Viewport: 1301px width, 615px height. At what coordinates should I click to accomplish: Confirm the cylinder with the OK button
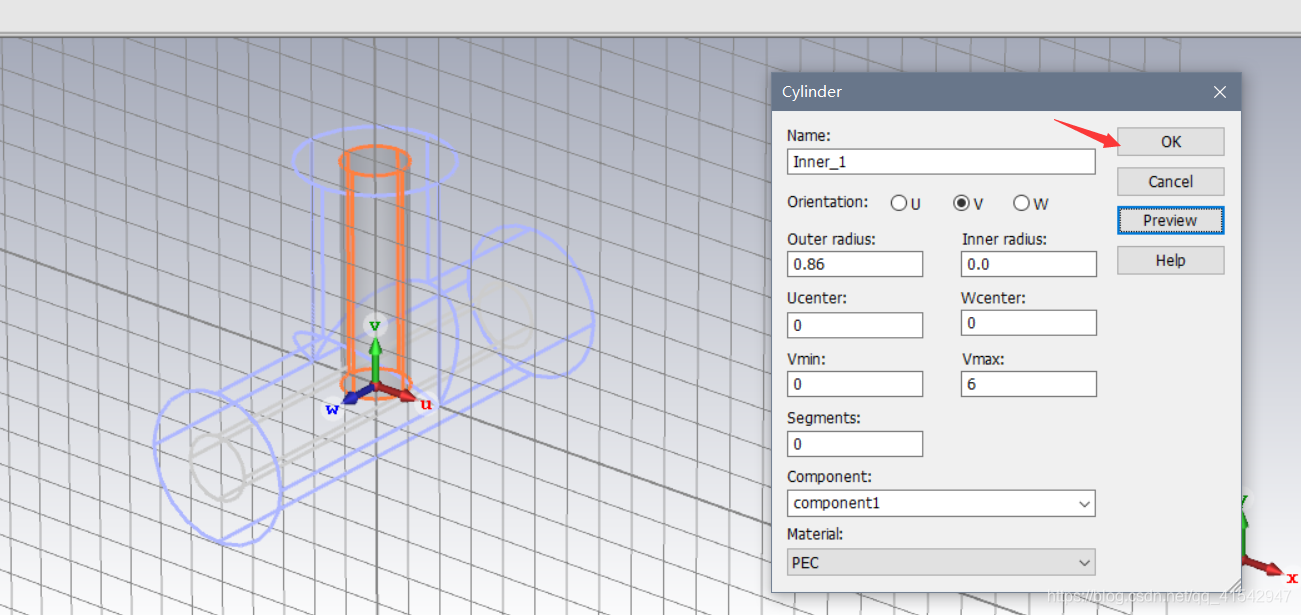(1170, 142)
